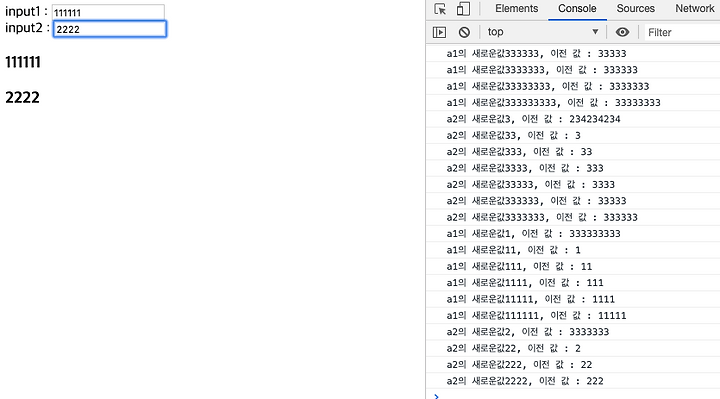Select a1 log line with new value 11
This screenshot has height=399, width=720.
coord(573,250)
